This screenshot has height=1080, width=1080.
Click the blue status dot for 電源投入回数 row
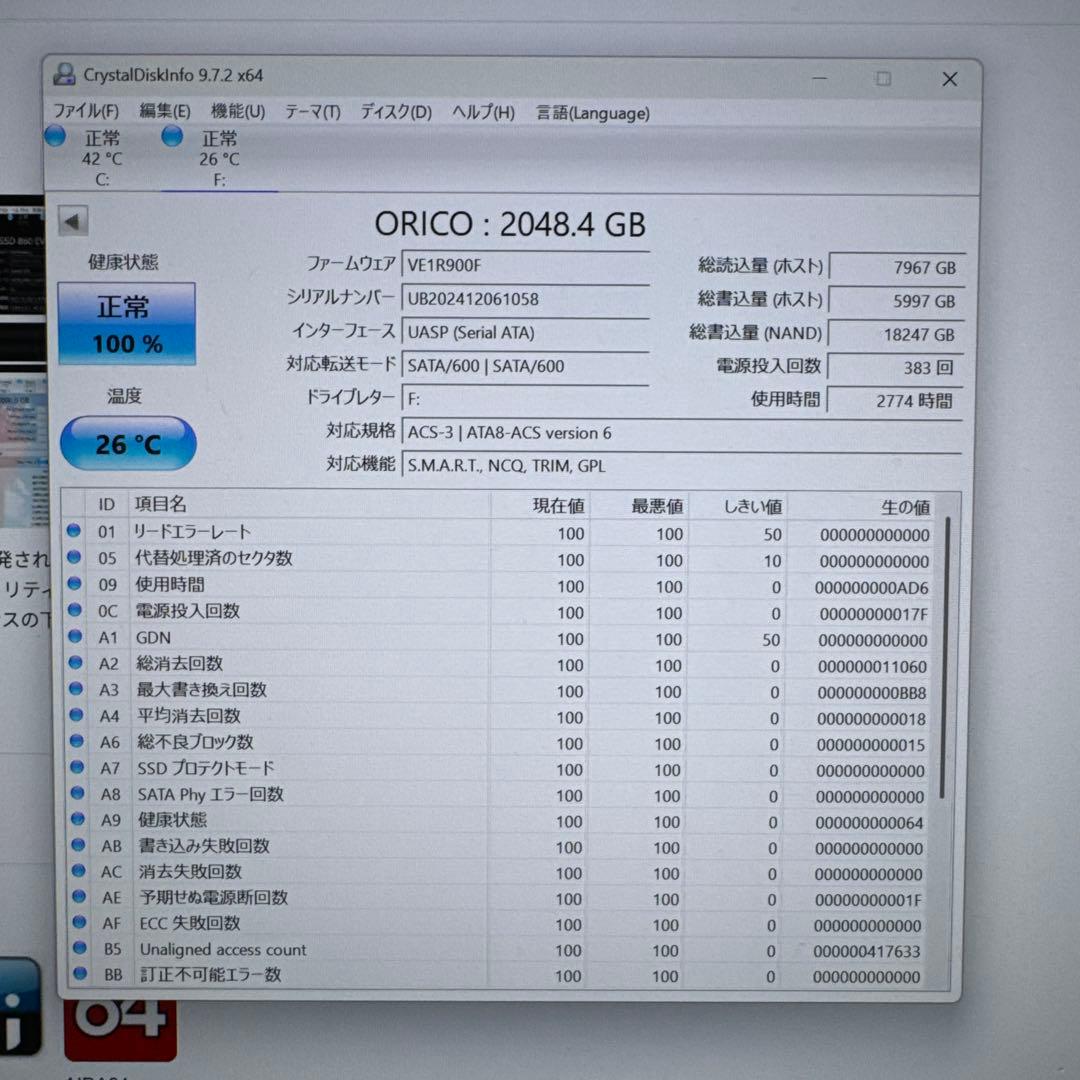(75, 610)
